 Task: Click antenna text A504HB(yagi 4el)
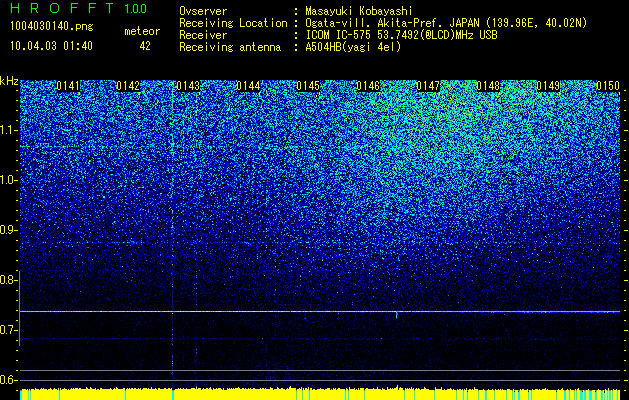click(353, 47)
